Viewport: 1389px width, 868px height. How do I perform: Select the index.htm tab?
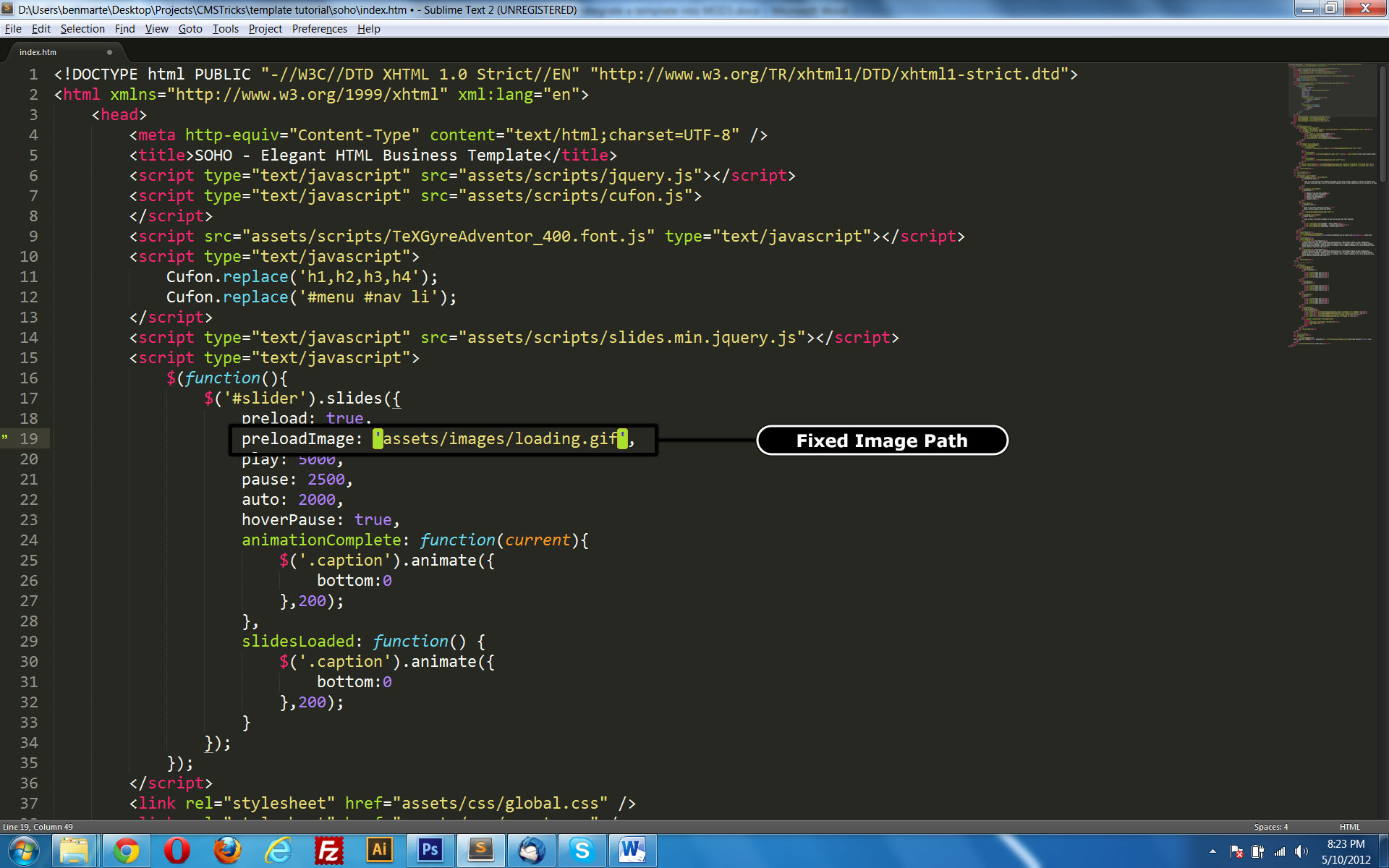(38, 52)
